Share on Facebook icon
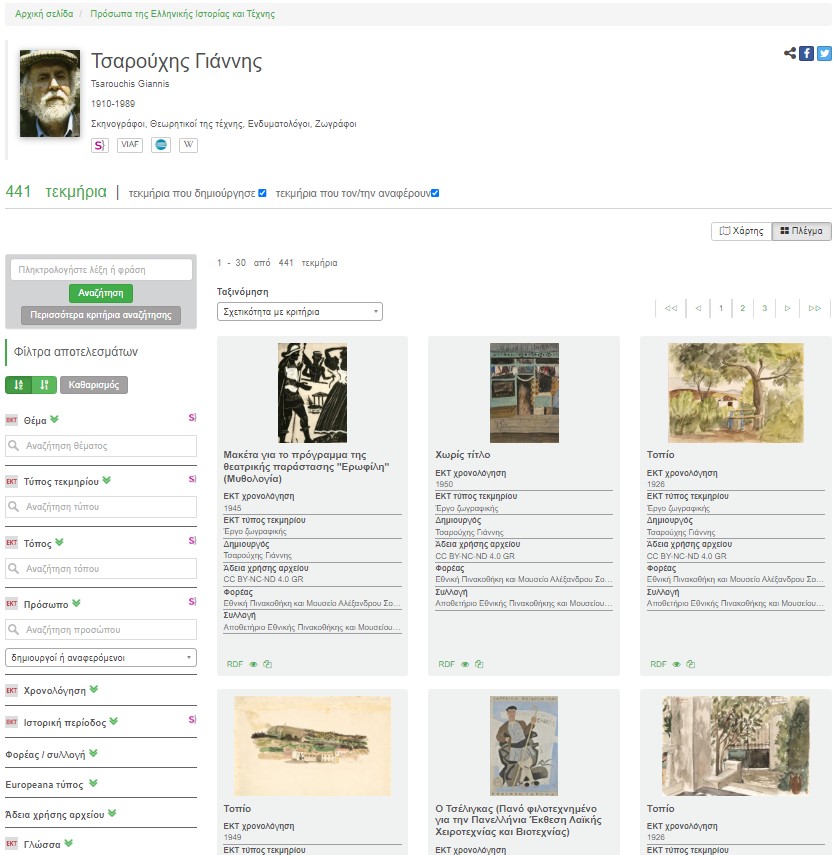The height and width of the screenshot is (855, 837). pos(806,53)
